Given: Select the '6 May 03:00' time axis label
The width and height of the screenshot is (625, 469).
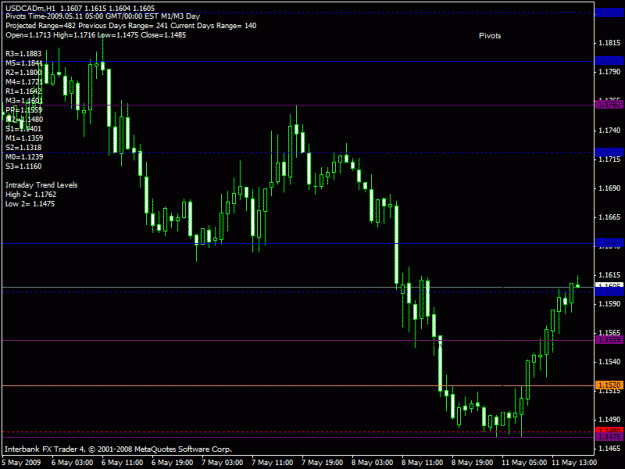Looking at the screenshot, I should tap(72, 463).
